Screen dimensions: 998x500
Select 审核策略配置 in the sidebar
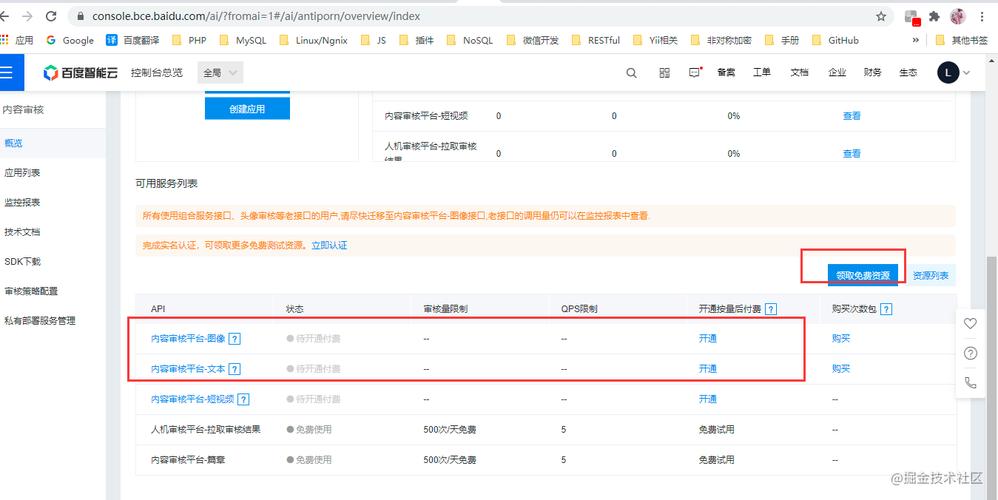coord(53,291)
